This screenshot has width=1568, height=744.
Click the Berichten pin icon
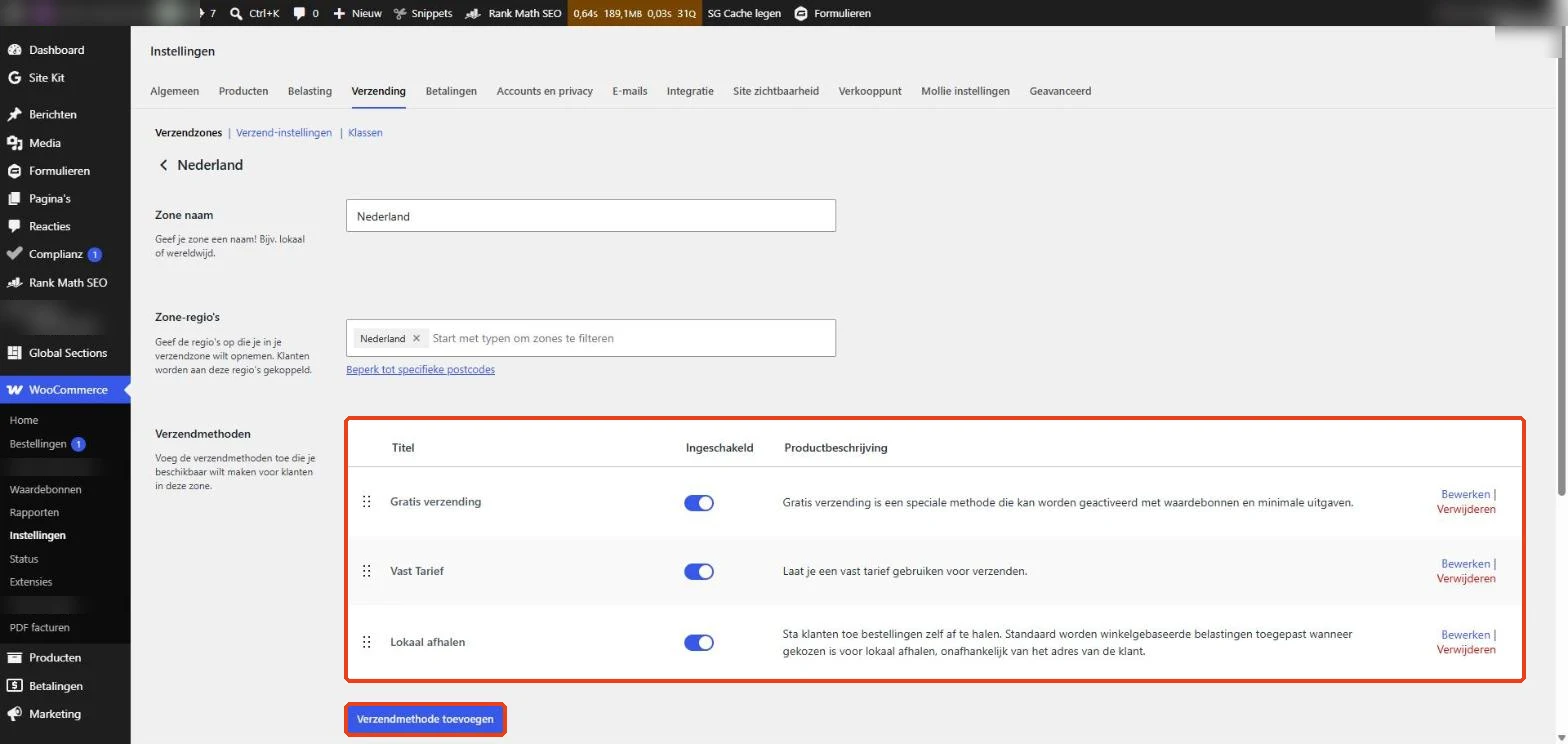tap(14, 114)
